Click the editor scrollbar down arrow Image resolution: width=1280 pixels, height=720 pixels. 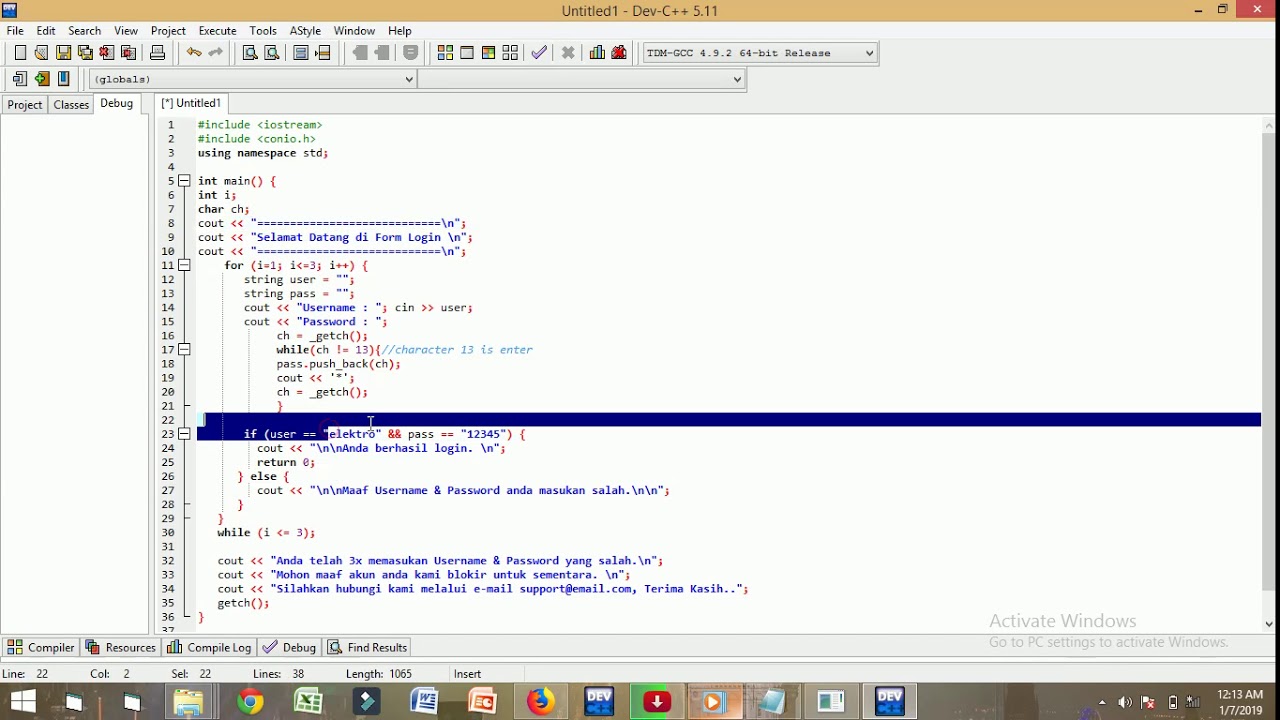point(1269,623)
